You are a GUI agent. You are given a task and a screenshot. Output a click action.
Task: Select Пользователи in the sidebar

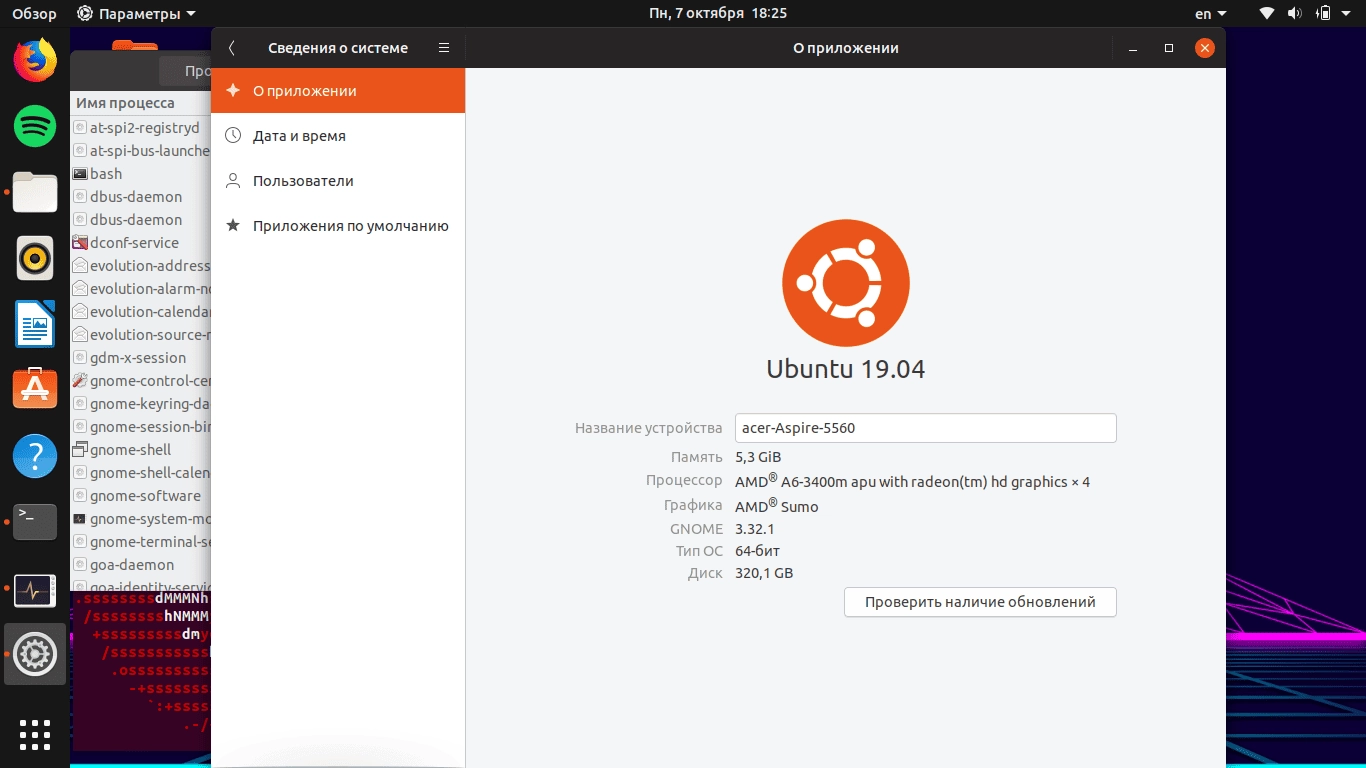coord(338,181)
